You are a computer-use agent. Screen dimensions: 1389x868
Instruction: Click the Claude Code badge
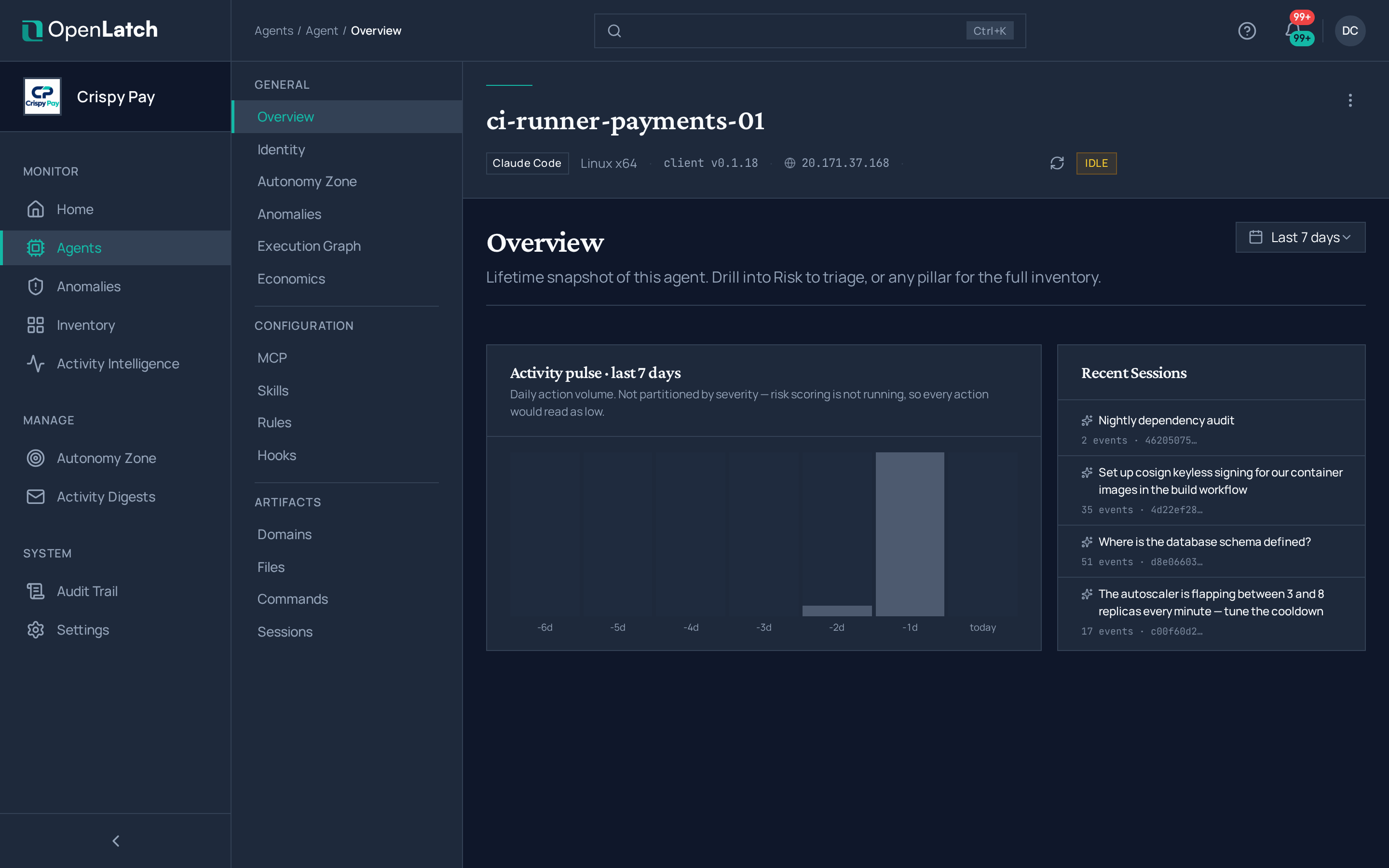(527, 163)
